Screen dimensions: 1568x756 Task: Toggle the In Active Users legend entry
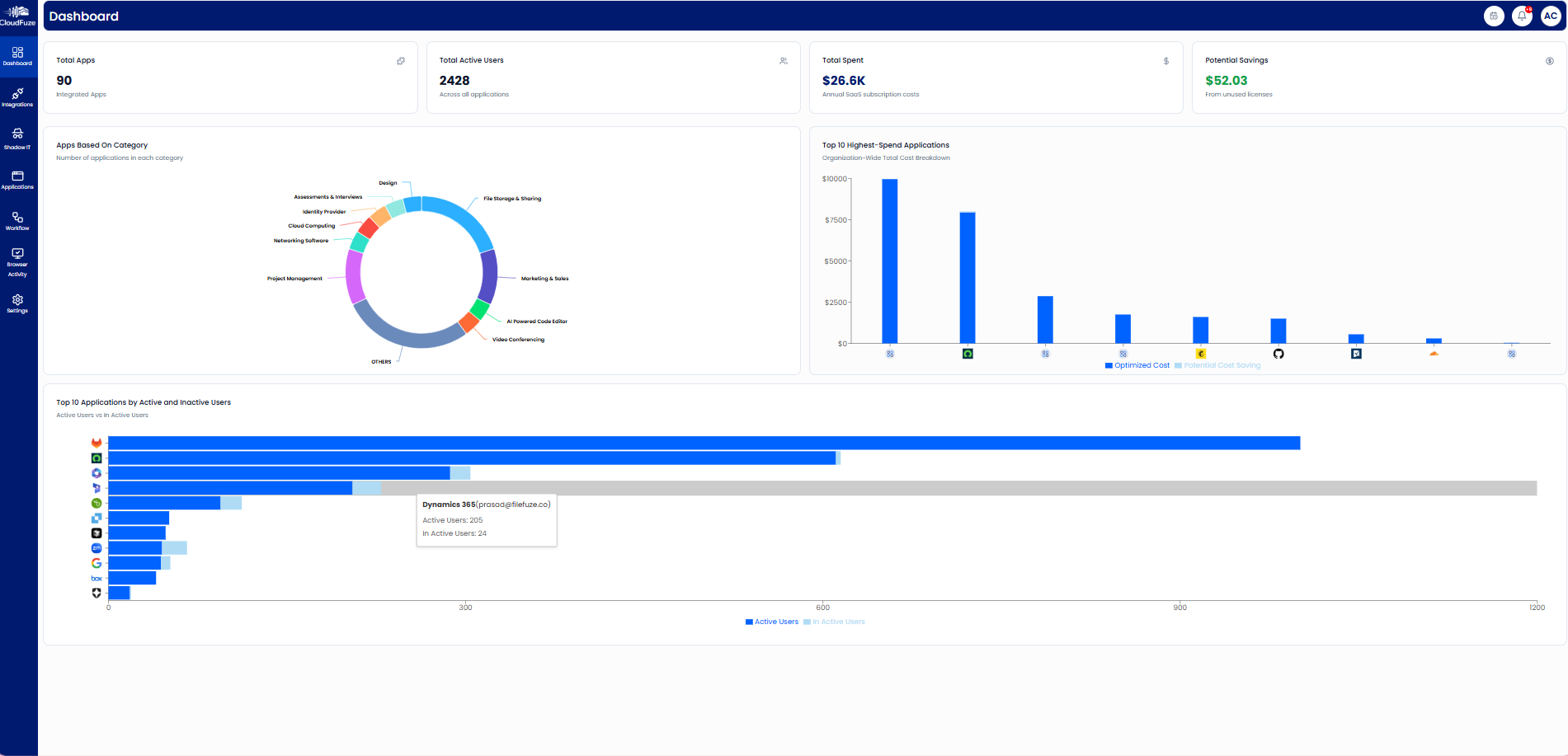click(x=834, y=622)
